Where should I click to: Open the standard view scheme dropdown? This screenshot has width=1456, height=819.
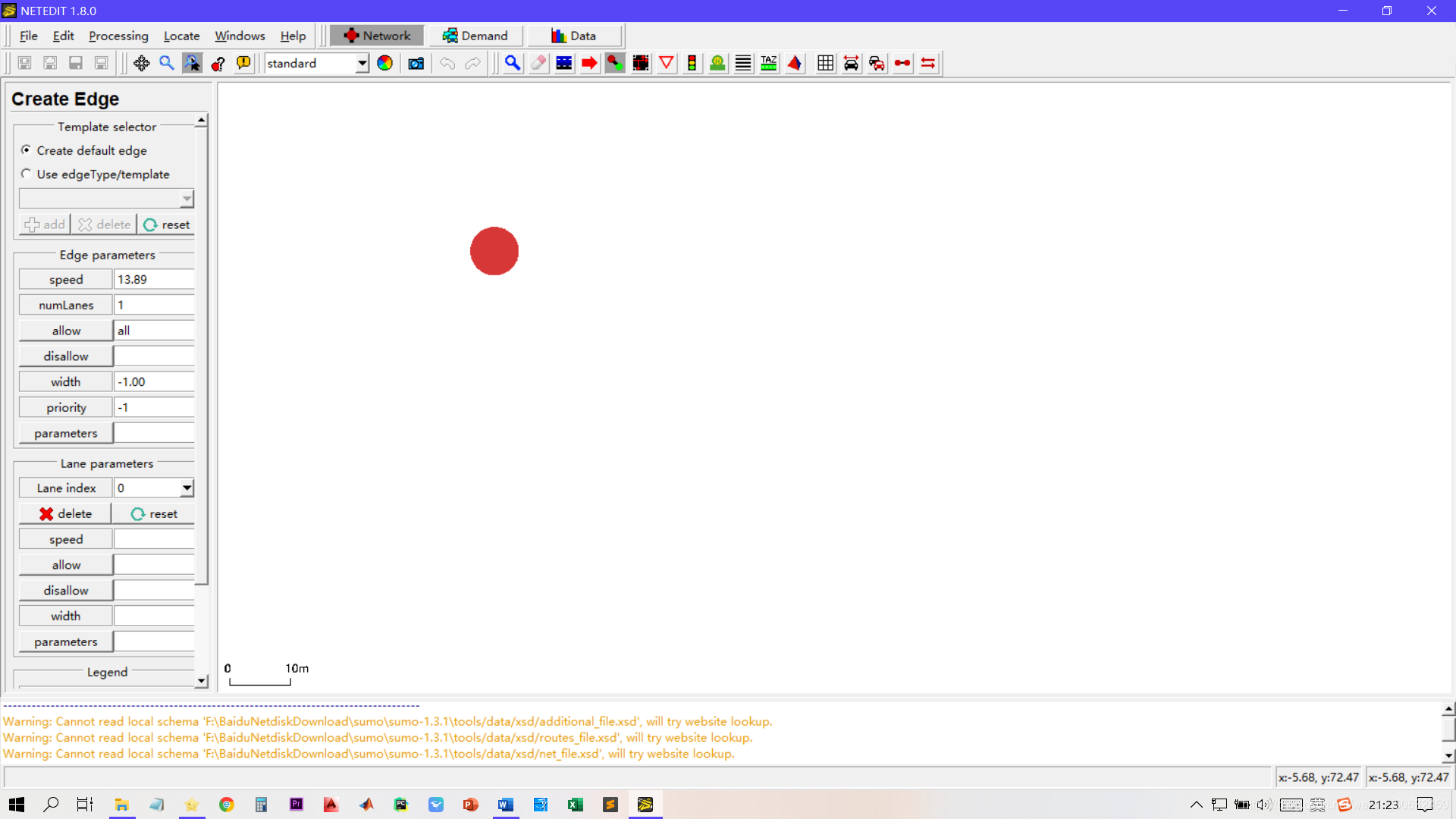(x=362, y=63)
